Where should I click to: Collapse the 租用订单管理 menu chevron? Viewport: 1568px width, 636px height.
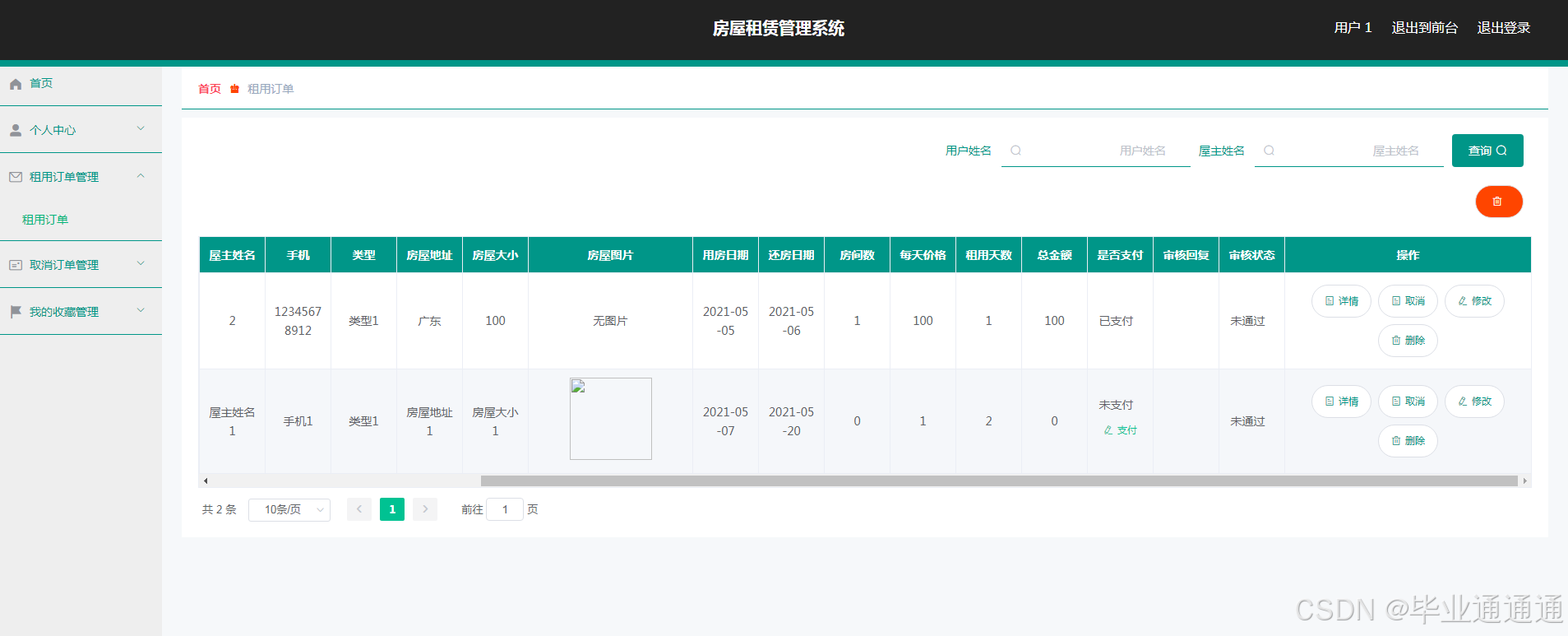(x=141, y=175)
